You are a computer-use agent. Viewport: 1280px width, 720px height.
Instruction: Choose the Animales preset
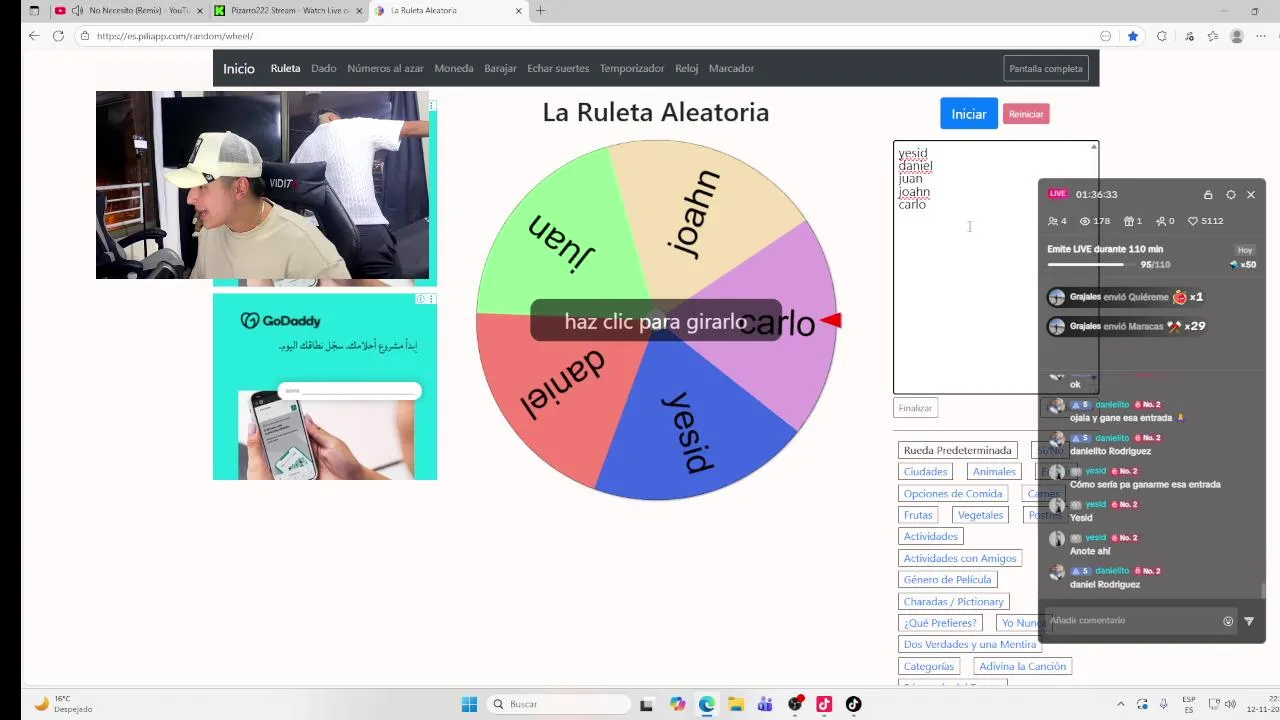click(x=994, y=472)
